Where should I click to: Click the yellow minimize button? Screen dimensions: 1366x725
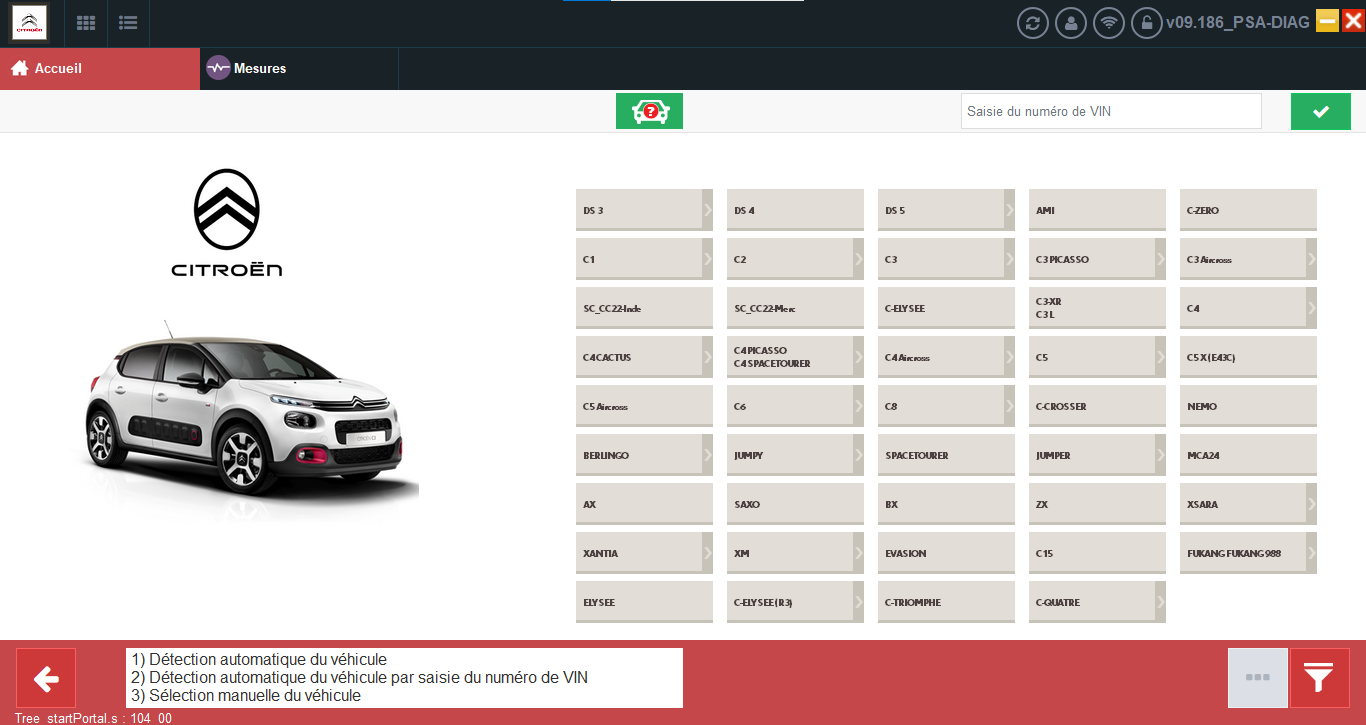(1327, 21)
